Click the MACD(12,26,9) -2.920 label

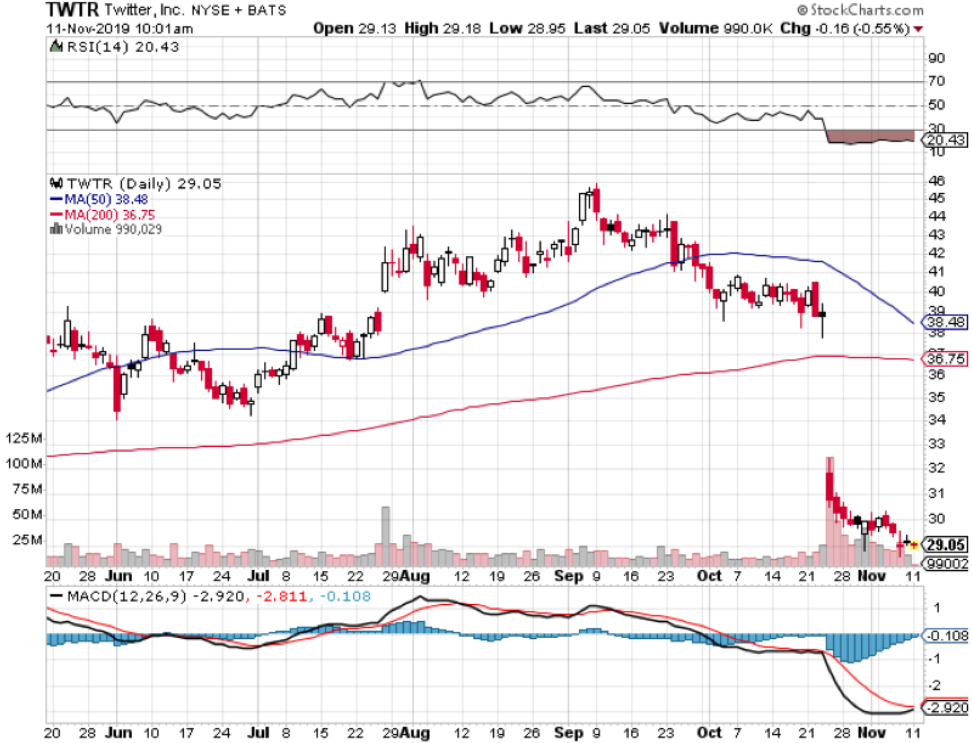[155, 597]
